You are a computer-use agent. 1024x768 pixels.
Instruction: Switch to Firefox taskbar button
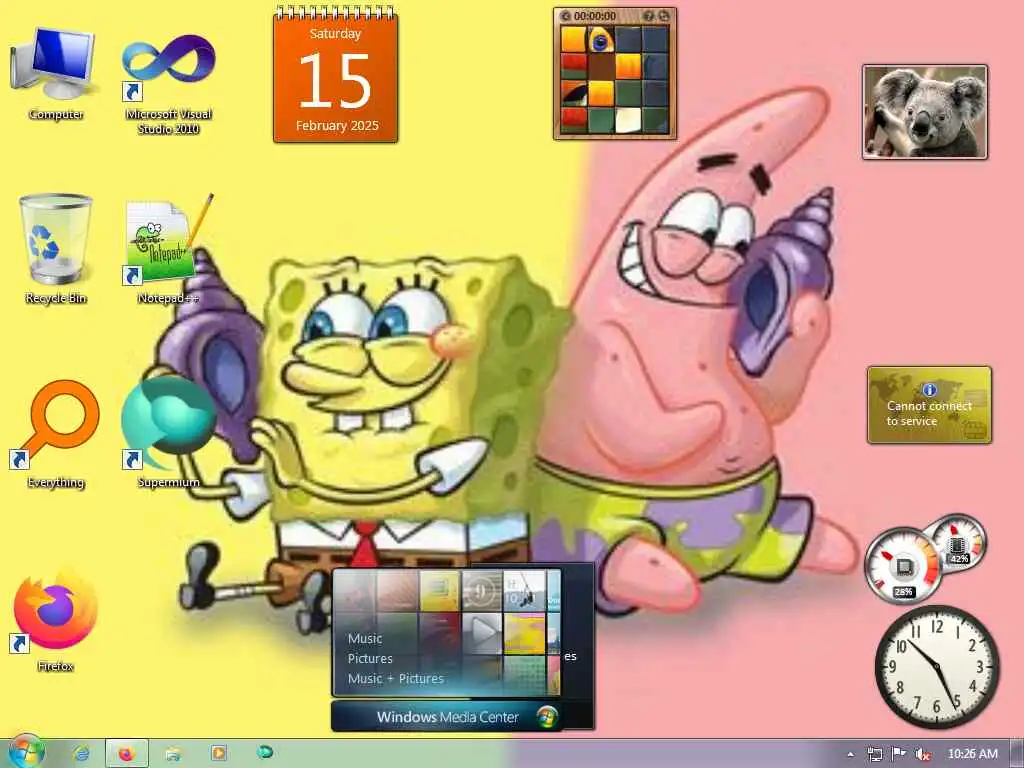pos(127,754)
